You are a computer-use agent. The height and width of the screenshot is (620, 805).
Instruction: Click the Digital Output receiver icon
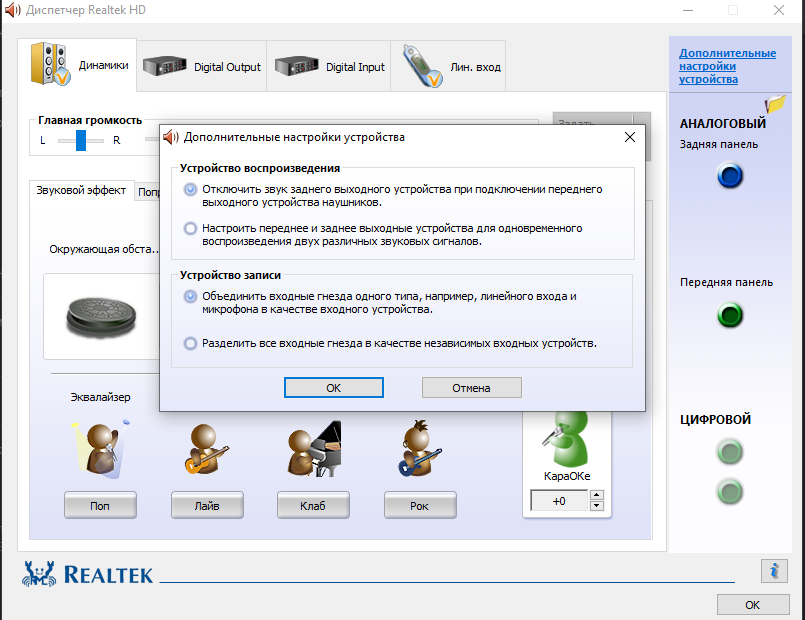[x=164, y=66]
